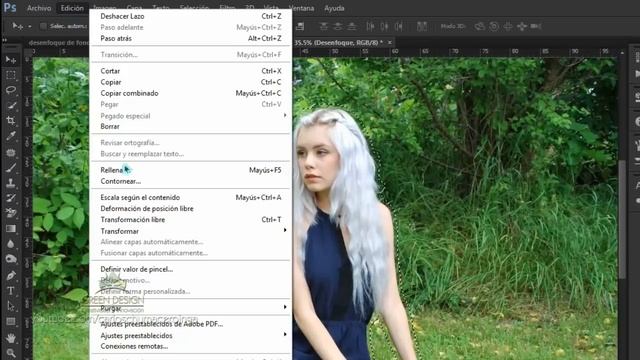
Task: Select the Path Selection tool
Action: (11, 306)
